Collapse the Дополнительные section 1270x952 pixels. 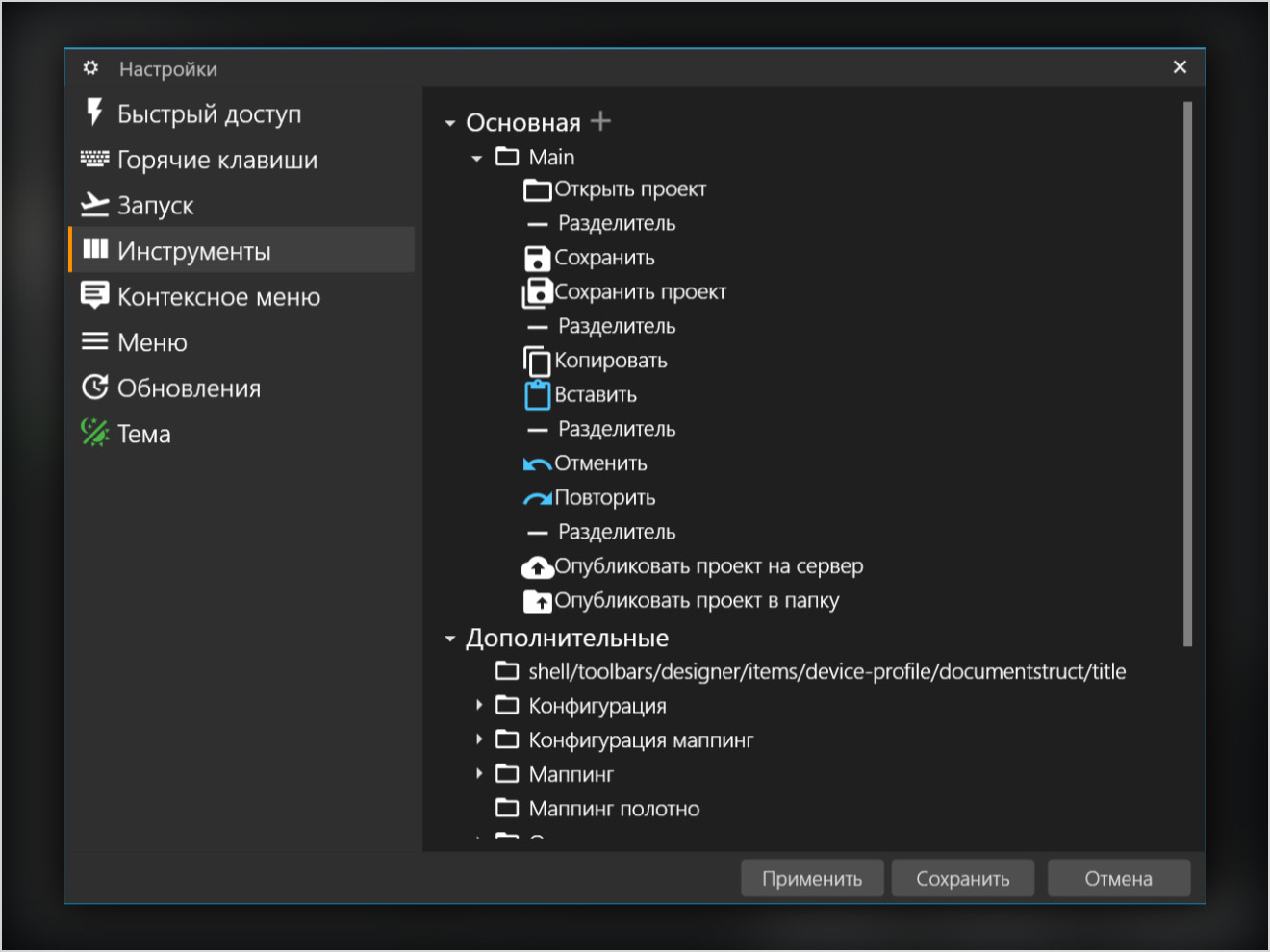tap(449, 639)
